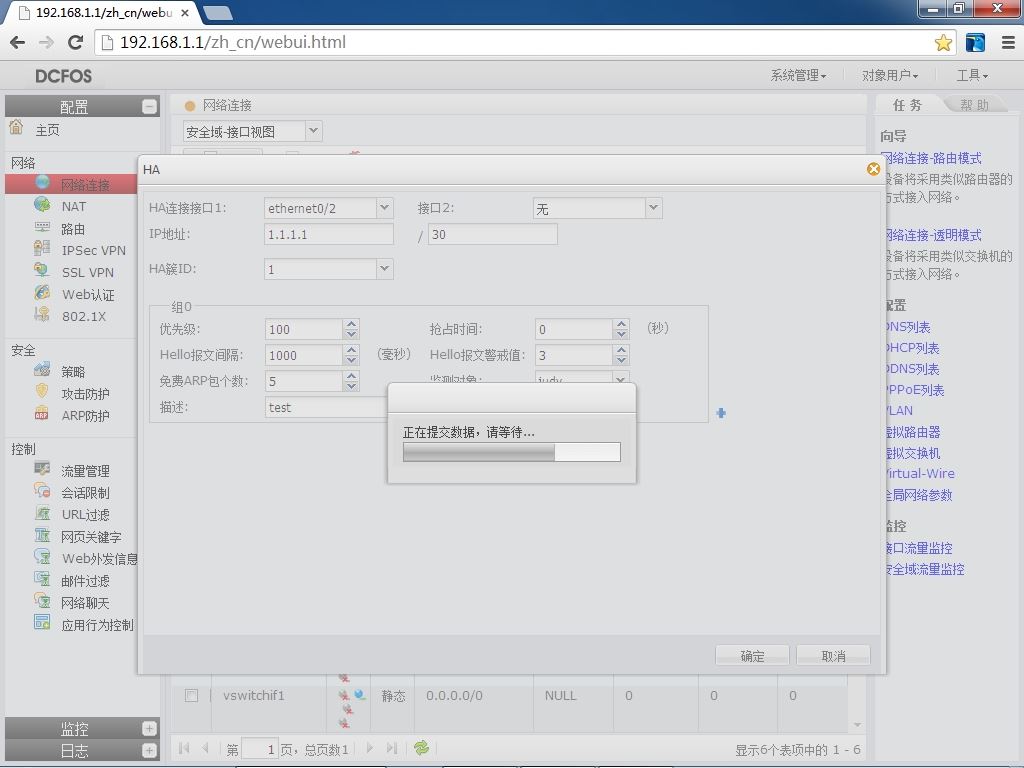
Task: Increase the Hello报文警戒值 value
Action: [x=621, y=350]
